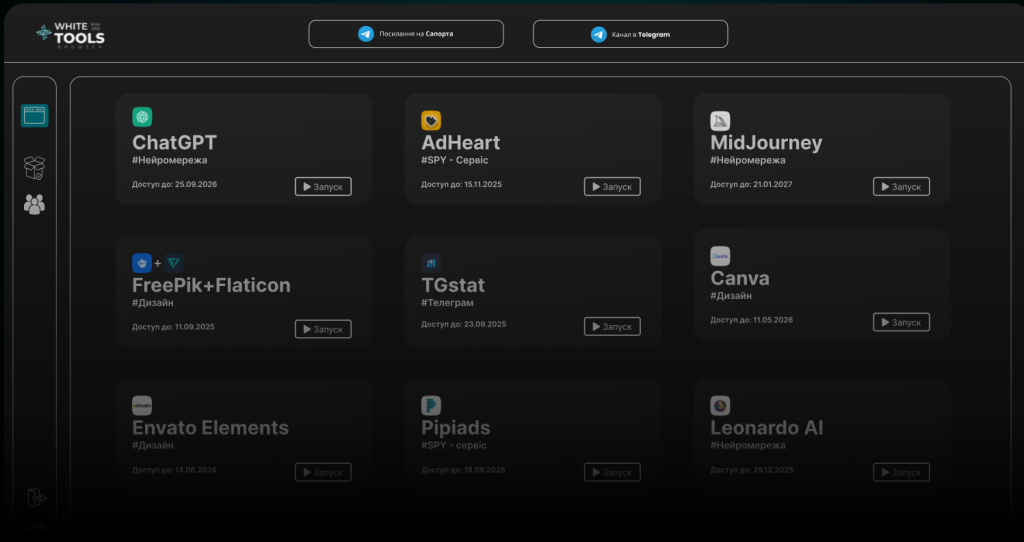Click the MidJourney app icon
This screenshot has height=542, width=1024.
coord(720,121)
